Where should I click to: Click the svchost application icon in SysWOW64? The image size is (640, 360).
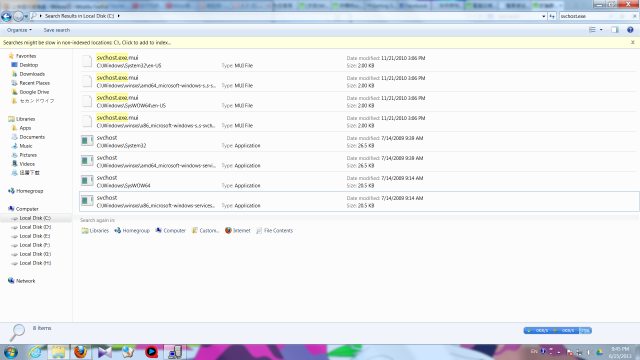click(87, 181)
